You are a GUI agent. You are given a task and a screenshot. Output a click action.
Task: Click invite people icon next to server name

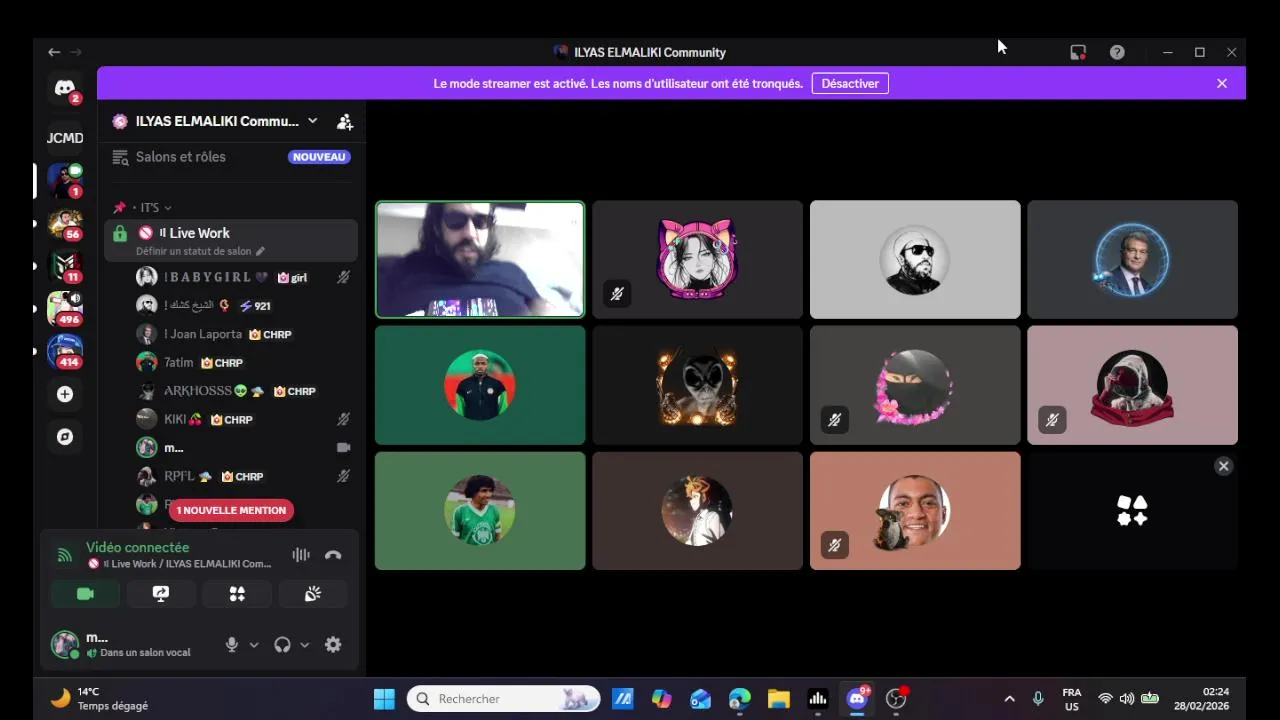tap(345, 122)
